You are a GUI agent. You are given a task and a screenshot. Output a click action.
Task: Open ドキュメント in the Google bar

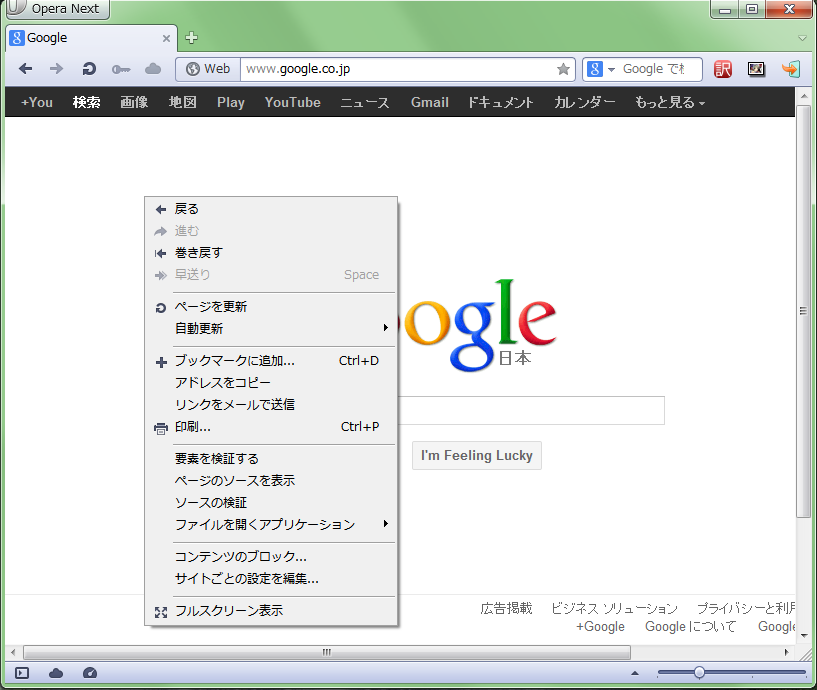(501, 102)
